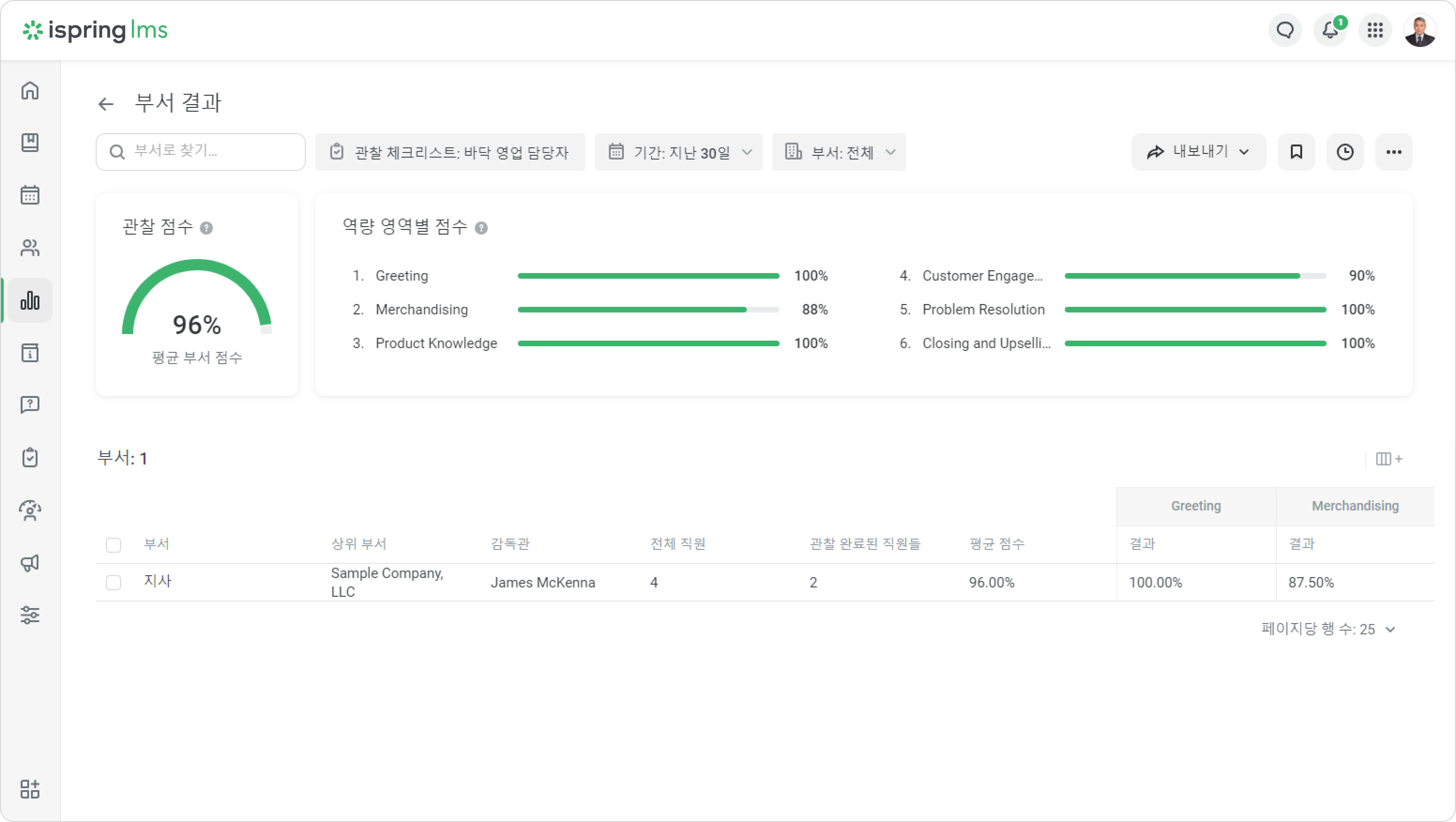
Task: Go back with the left arrow
Action: 106,104
